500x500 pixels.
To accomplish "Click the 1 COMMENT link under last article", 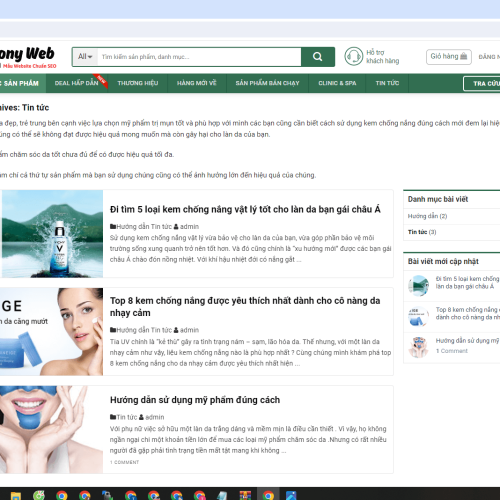I will [124, 462].
